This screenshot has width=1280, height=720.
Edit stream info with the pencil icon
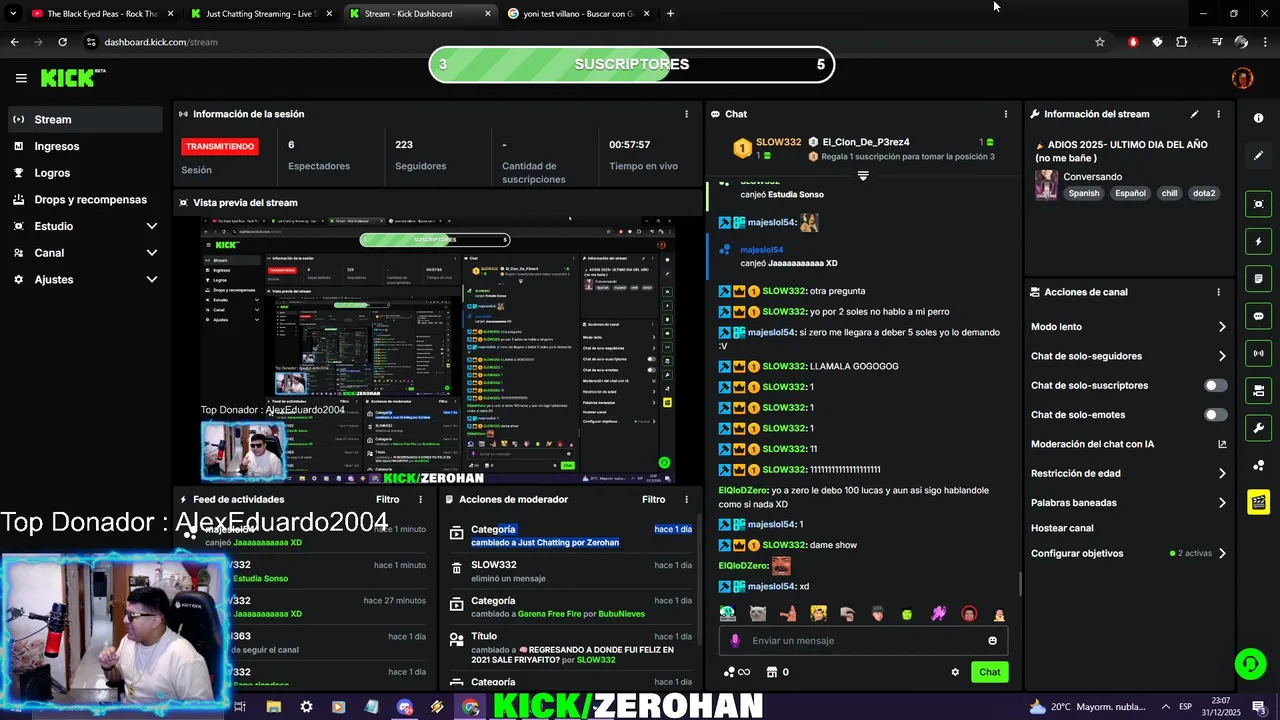click(1194, 114)
